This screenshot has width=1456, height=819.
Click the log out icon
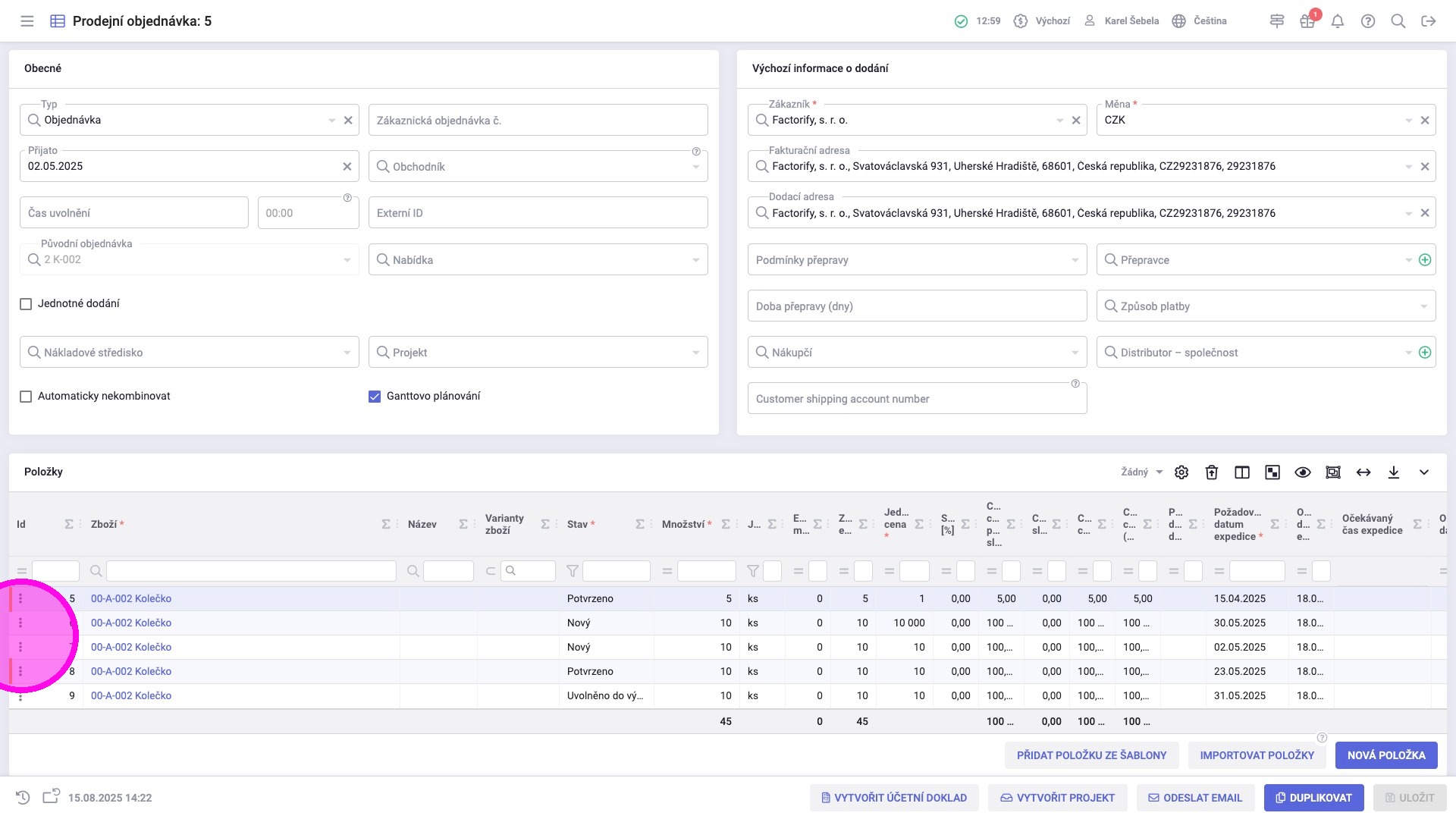(x=1429, y=21)
